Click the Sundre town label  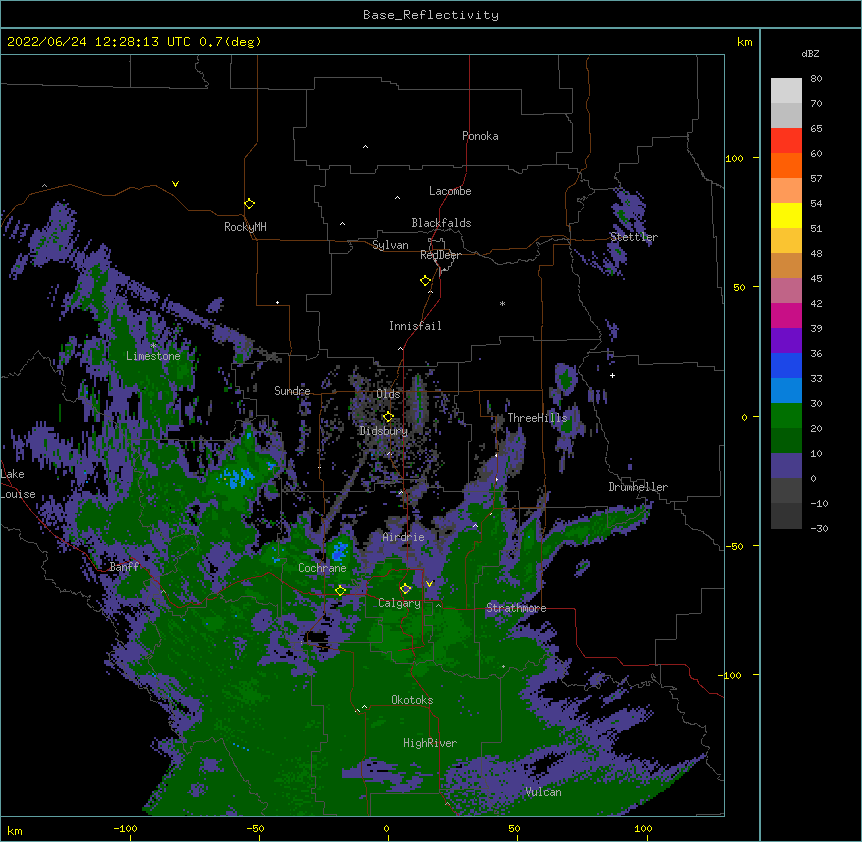tap(292, 391)
